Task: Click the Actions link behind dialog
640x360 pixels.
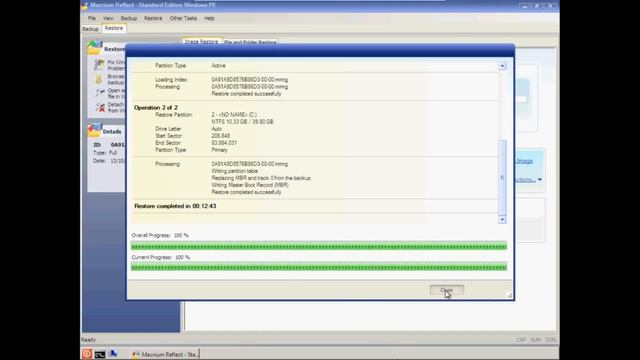Action: [525, 180]
